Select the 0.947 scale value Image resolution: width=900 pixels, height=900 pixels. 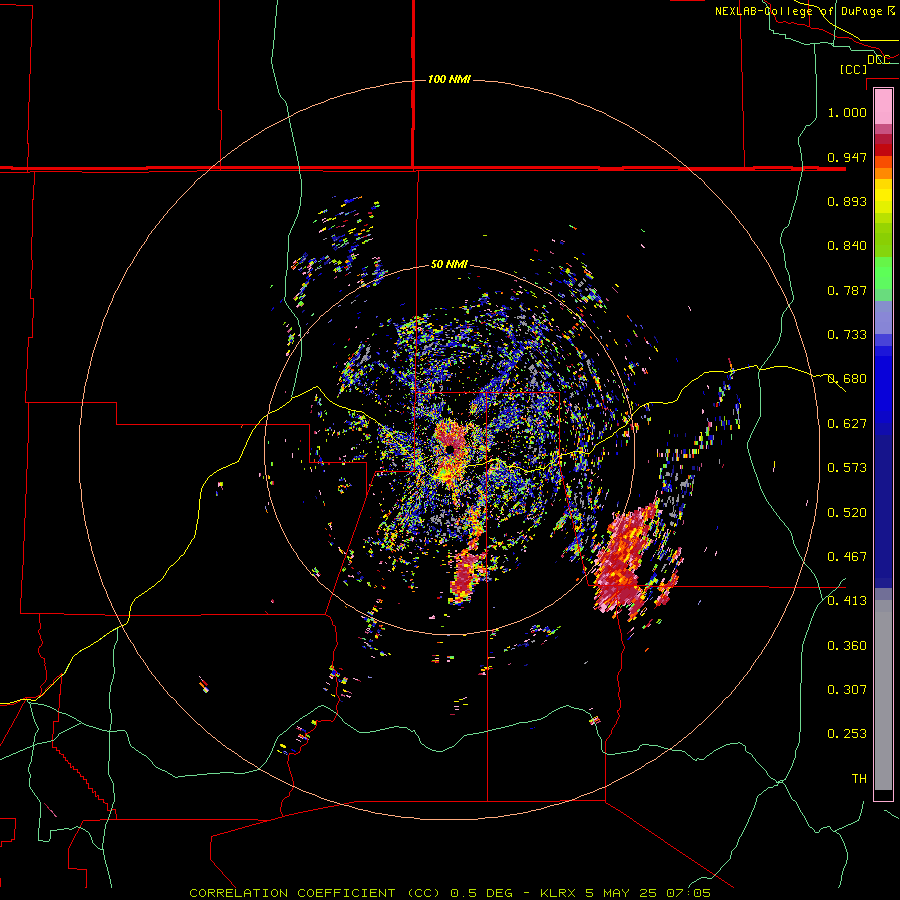coord(847,157)
